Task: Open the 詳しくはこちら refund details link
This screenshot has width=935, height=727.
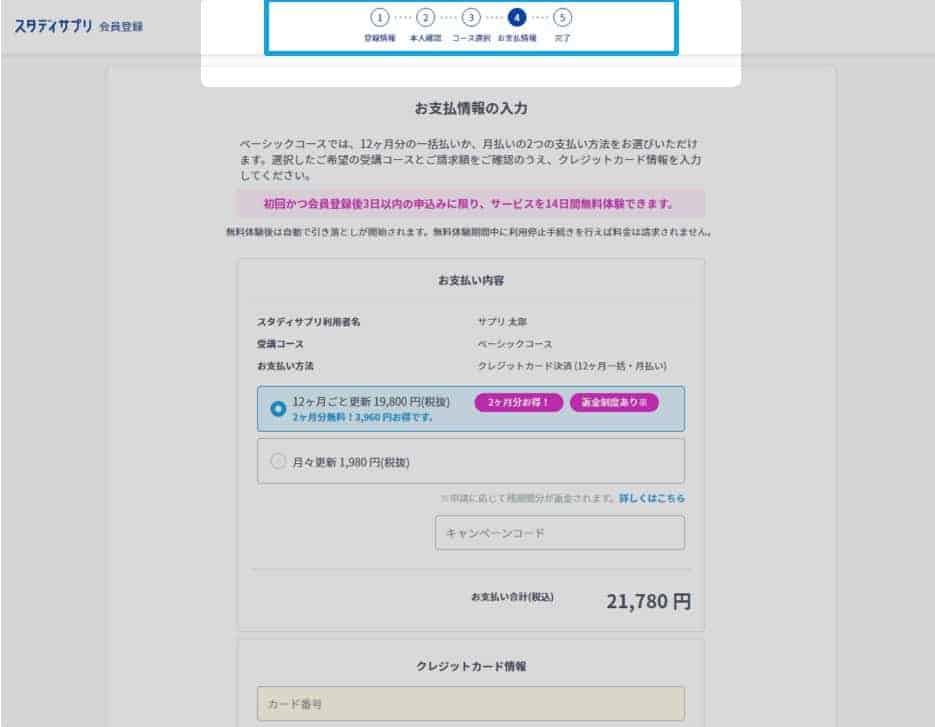Action: point(652,498)
